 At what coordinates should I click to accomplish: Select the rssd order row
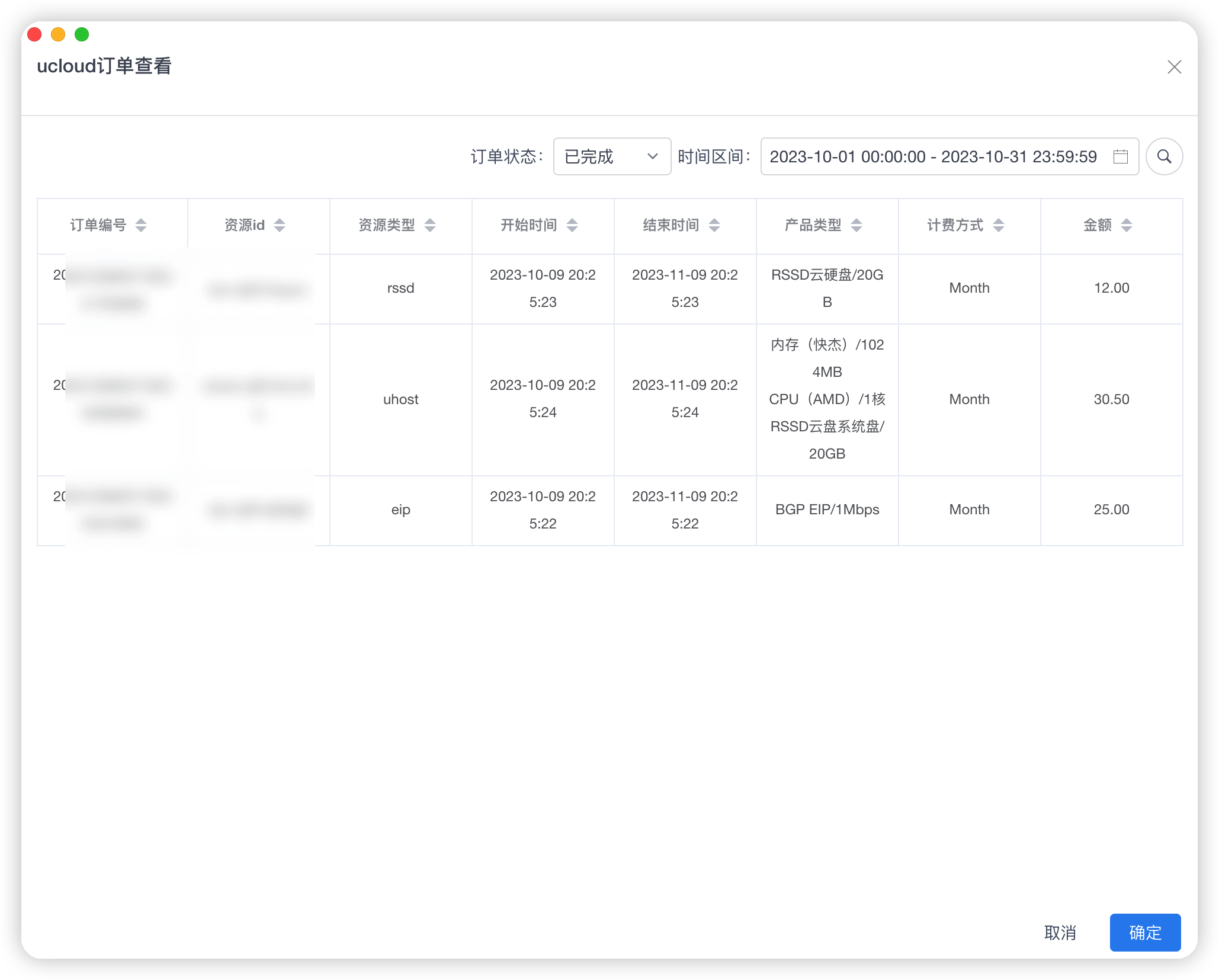(401, 289)
